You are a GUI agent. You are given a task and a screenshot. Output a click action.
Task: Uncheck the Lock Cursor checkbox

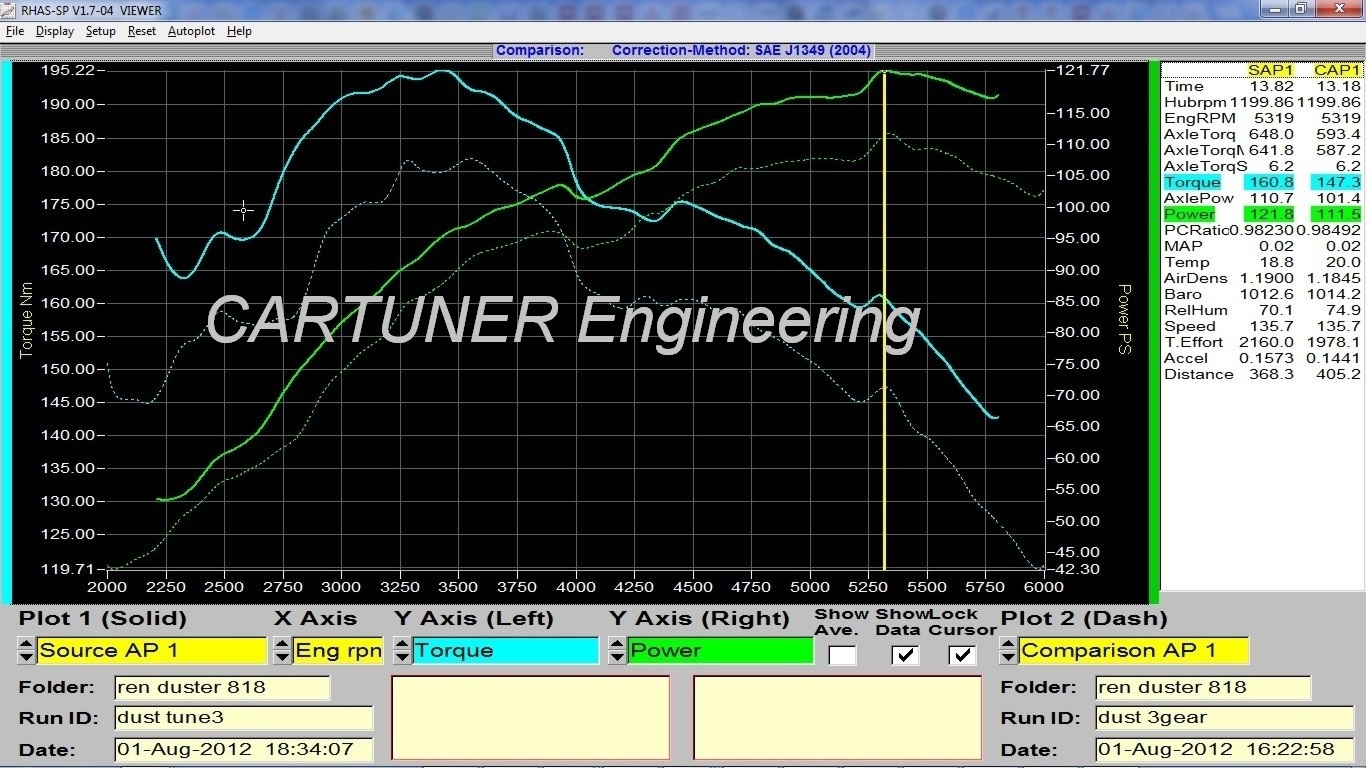[962, 655]
